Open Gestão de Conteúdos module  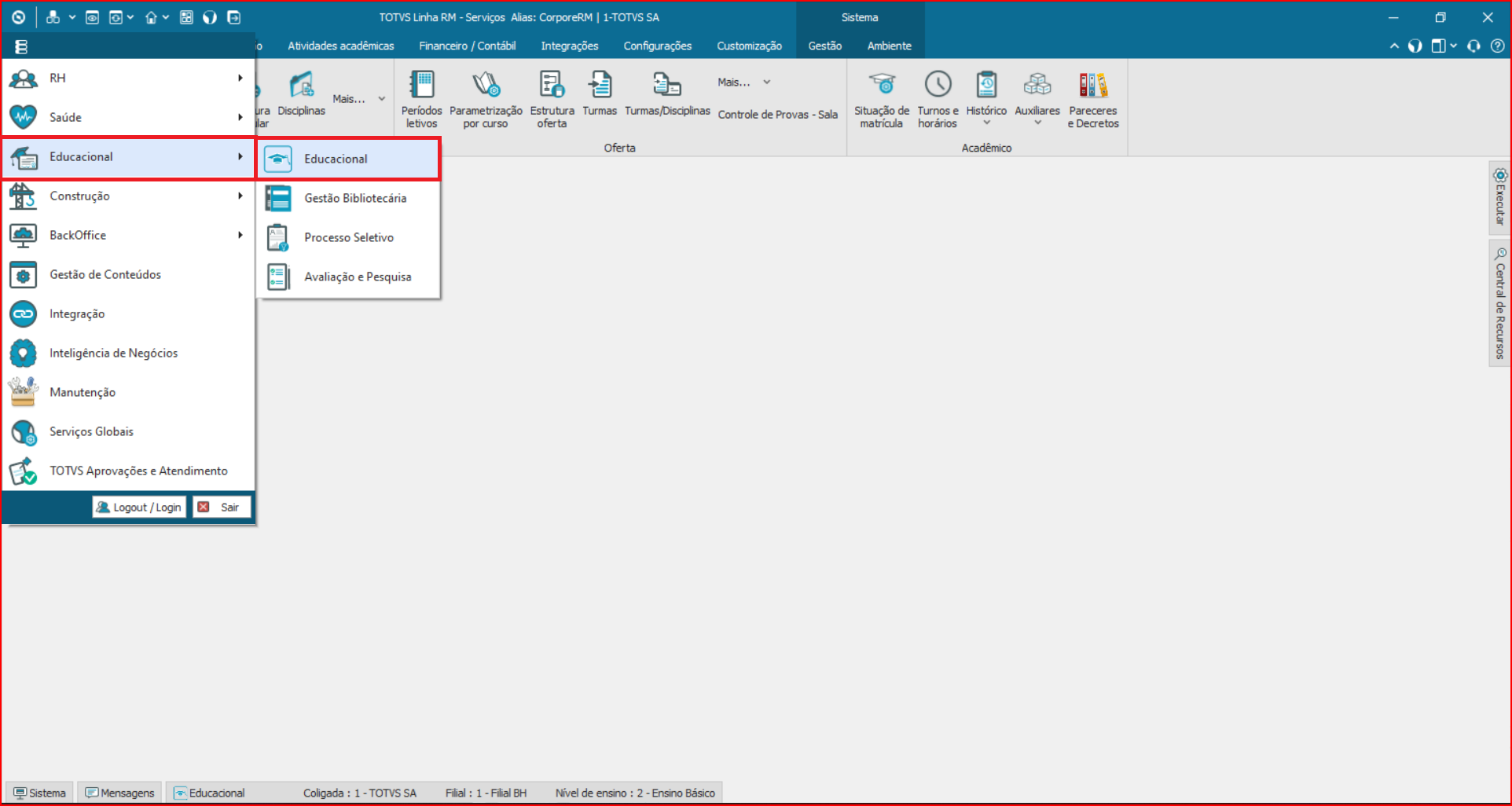[x=128, y=274]
